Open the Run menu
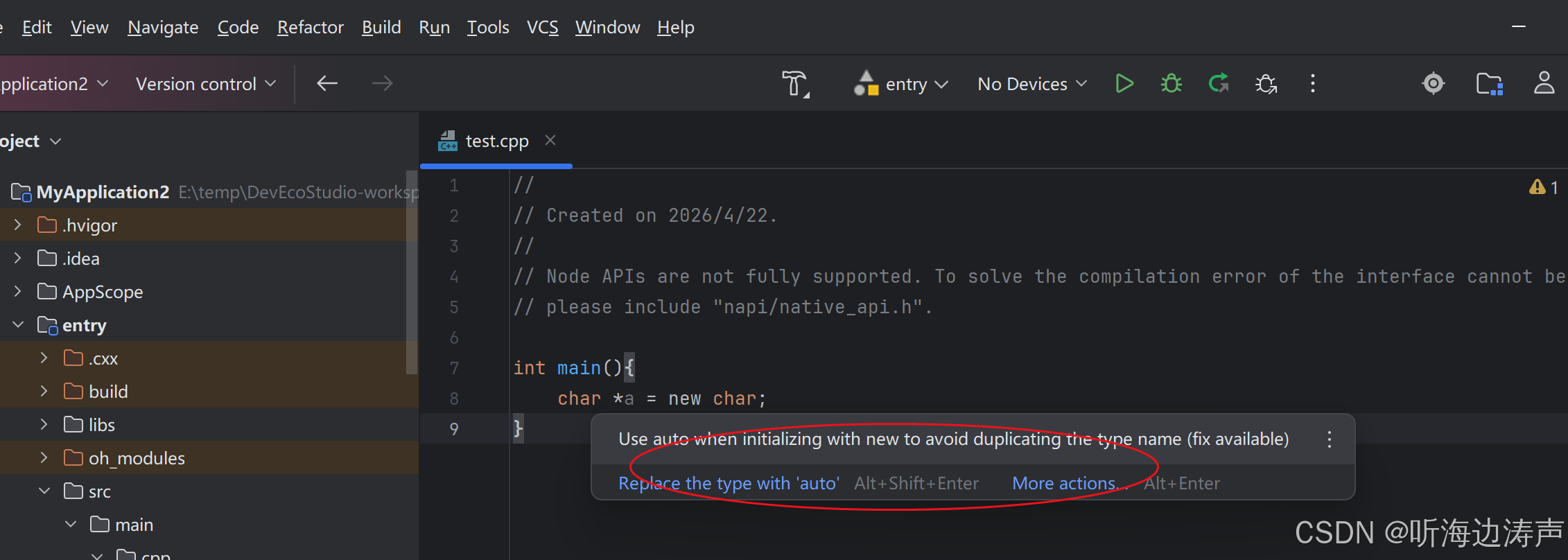This screenshot has width=1568, height=560. click(435, 27)
